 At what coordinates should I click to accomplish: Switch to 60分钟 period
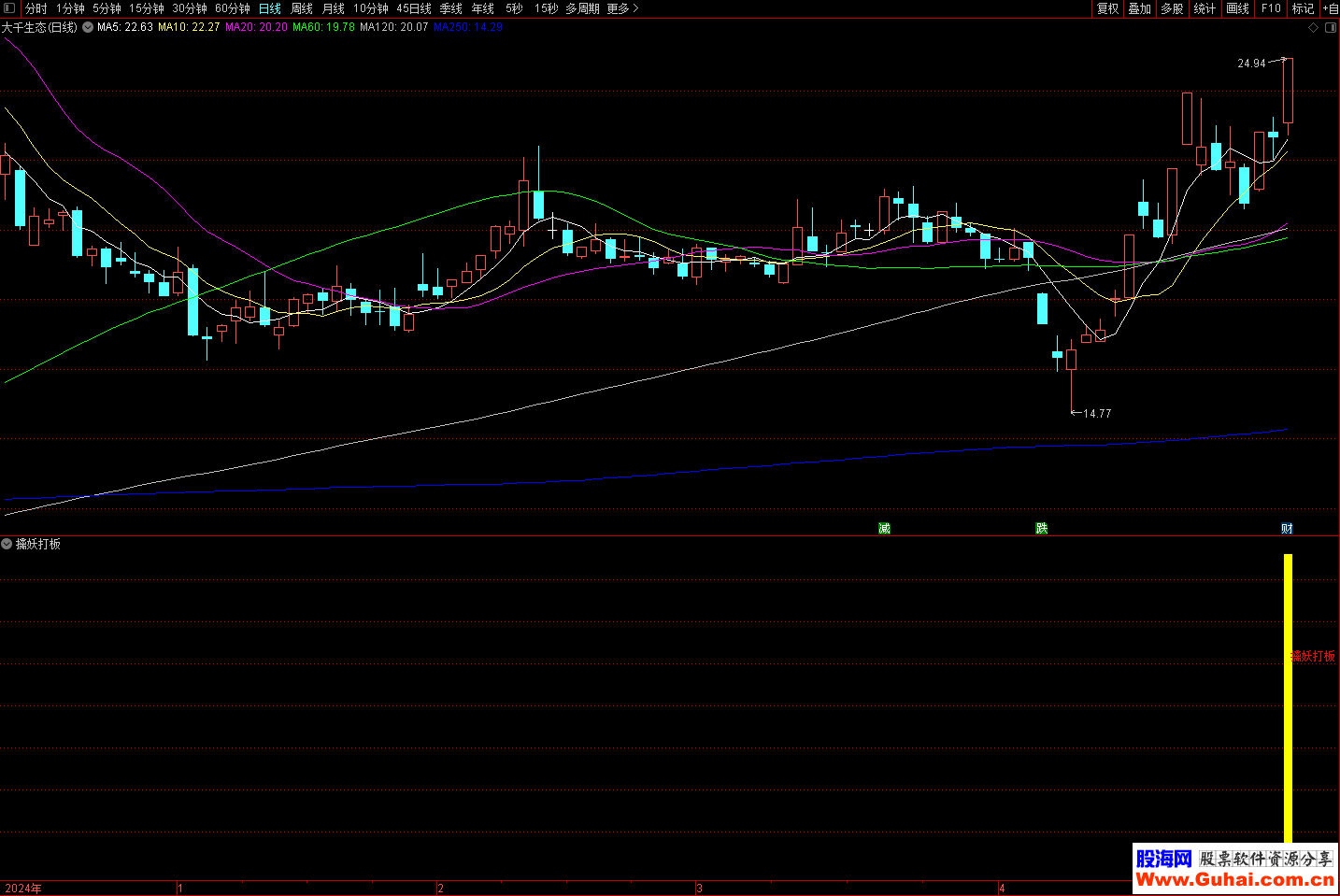coord(232,8)
